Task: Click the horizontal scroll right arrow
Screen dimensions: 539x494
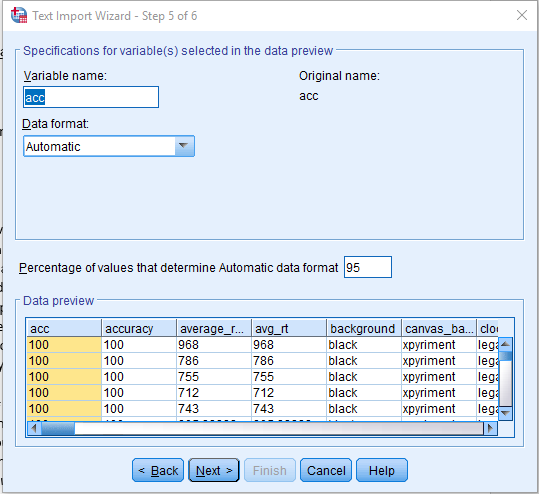Action: [x=491, y=428]
